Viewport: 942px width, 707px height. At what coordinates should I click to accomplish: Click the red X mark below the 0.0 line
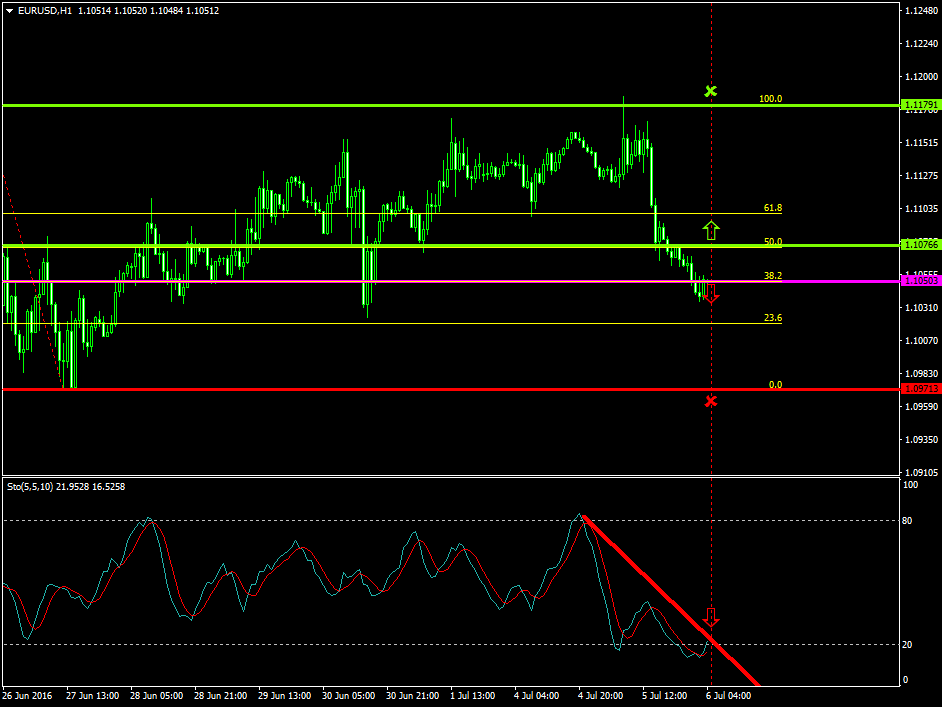tap(711, 401)
